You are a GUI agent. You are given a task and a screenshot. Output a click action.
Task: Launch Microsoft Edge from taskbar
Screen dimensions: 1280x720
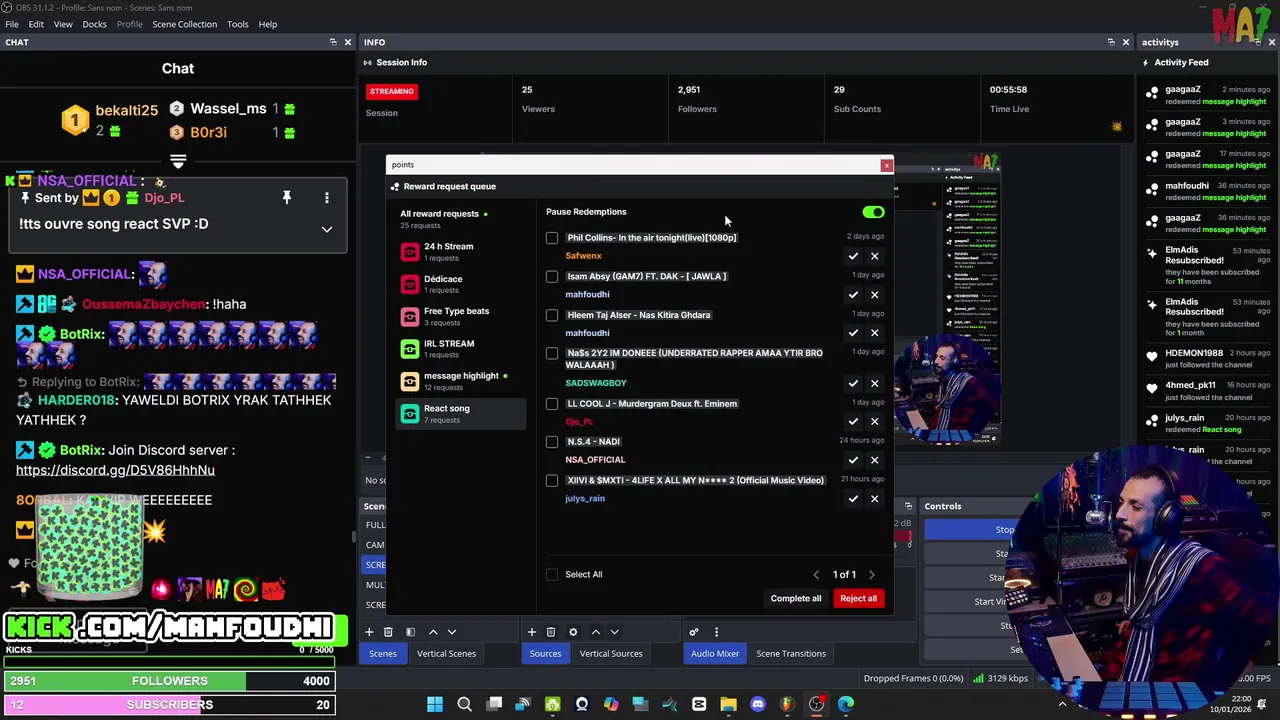tap(846, 705)
